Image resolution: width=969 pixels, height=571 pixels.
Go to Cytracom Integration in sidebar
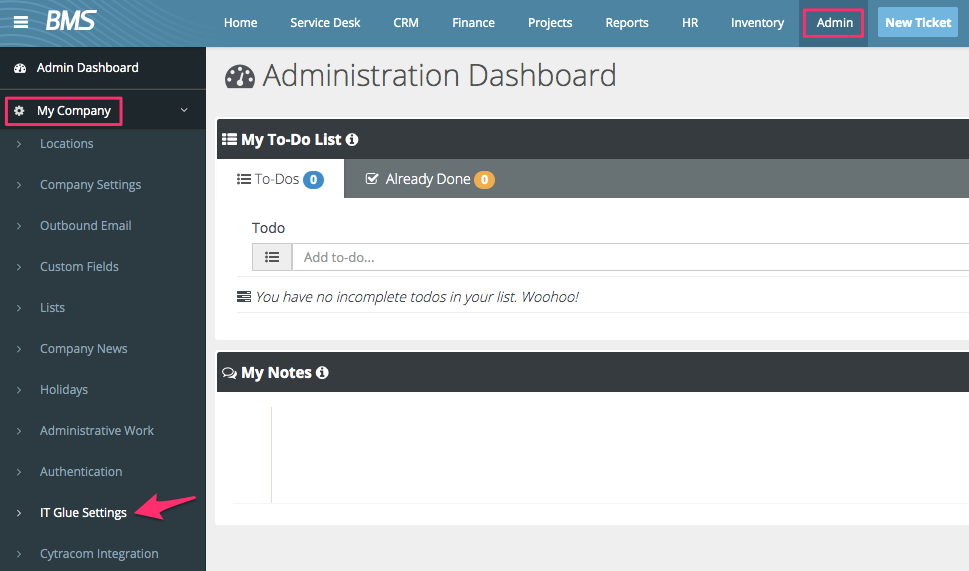(x=99, y=554)
